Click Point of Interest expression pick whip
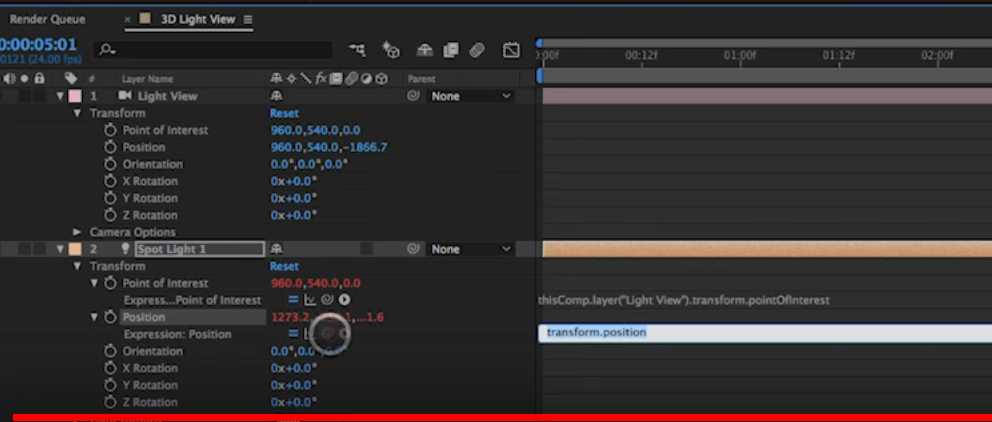 click(x=327, y=300)
